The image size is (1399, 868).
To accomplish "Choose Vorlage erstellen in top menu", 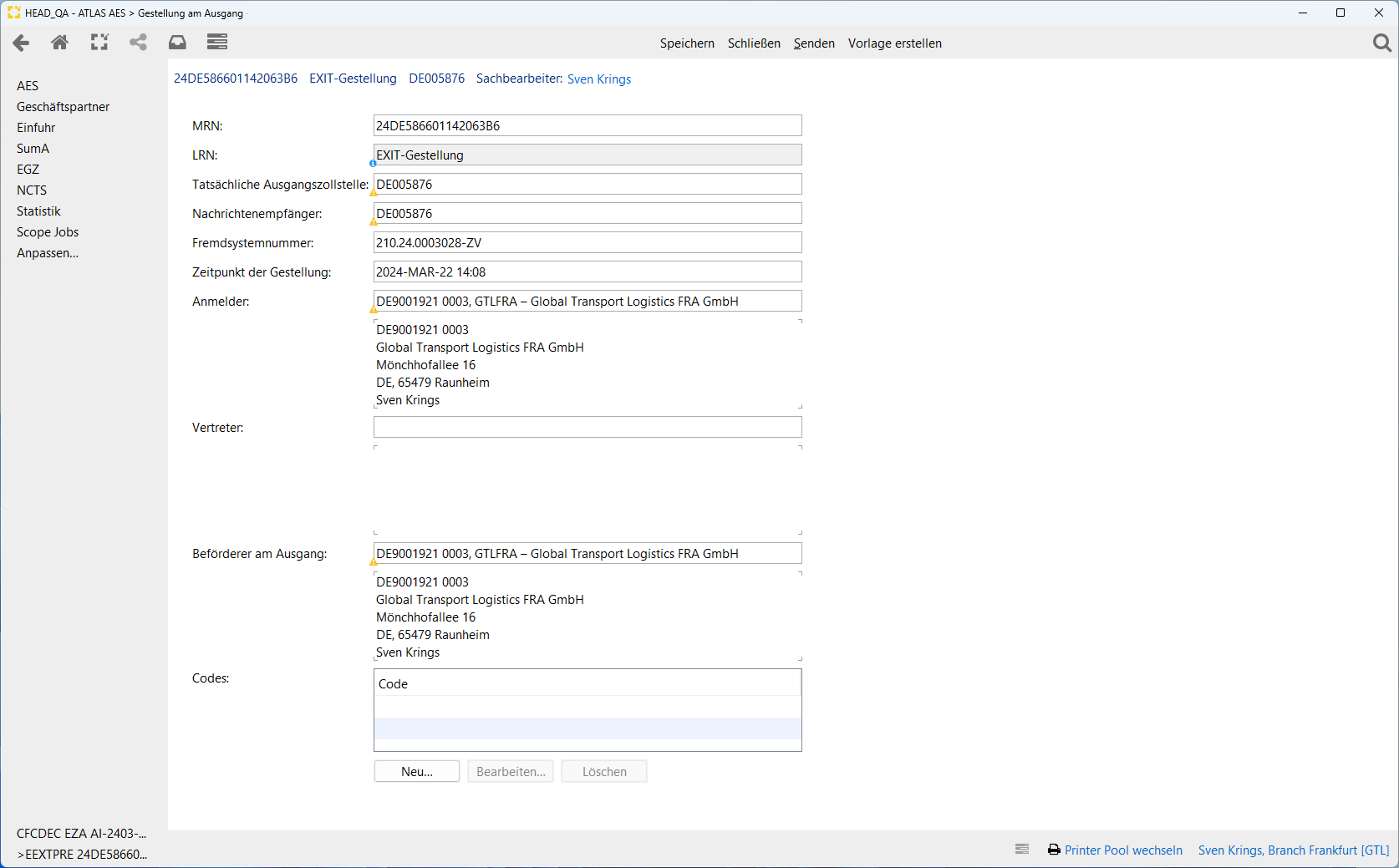I will [894, 43].
